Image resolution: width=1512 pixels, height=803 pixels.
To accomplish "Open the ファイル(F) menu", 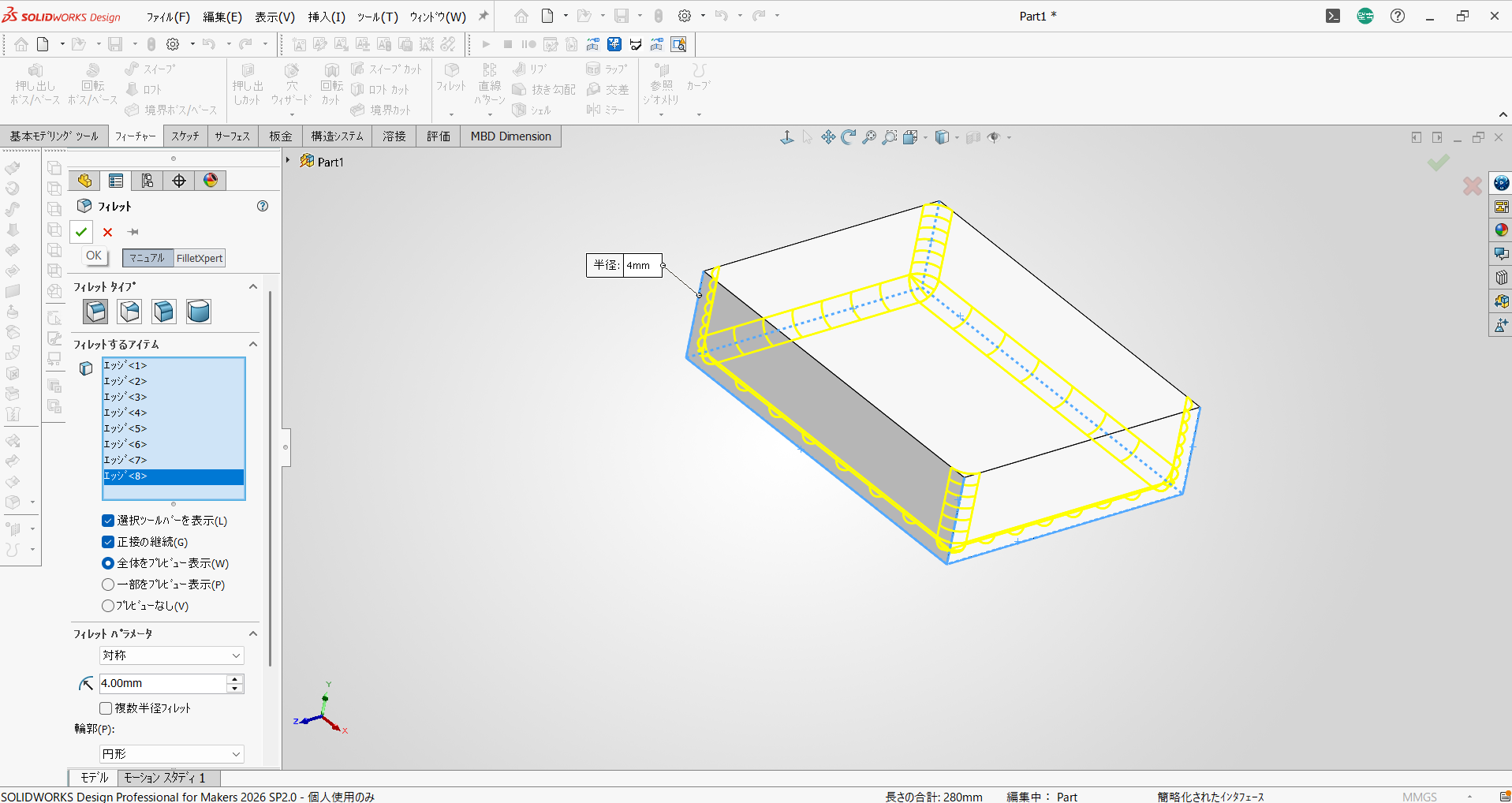I will click(168, 17).
